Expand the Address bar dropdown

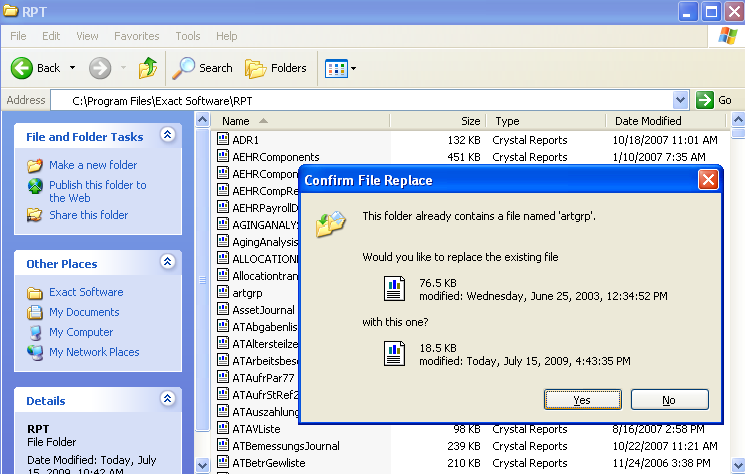(x=680, y=100)
